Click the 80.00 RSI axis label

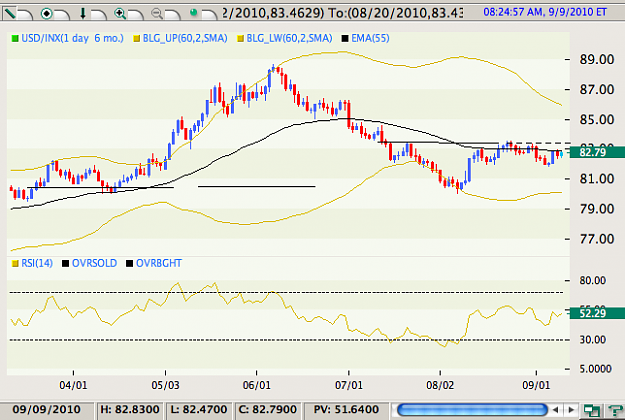(x=593, y=281)
